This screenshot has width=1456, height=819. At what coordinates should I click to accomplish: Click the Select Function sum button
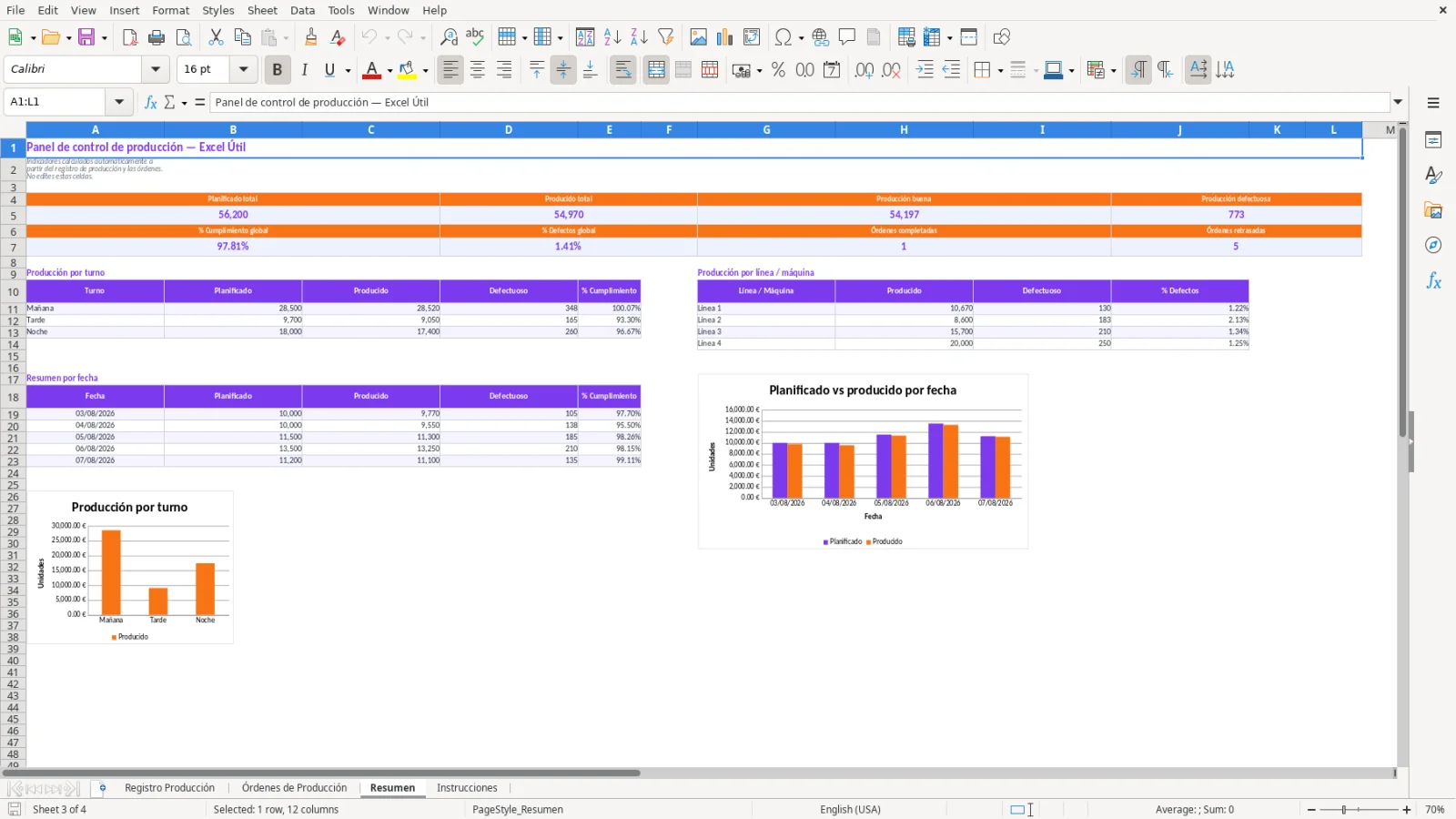click(170, 102)
